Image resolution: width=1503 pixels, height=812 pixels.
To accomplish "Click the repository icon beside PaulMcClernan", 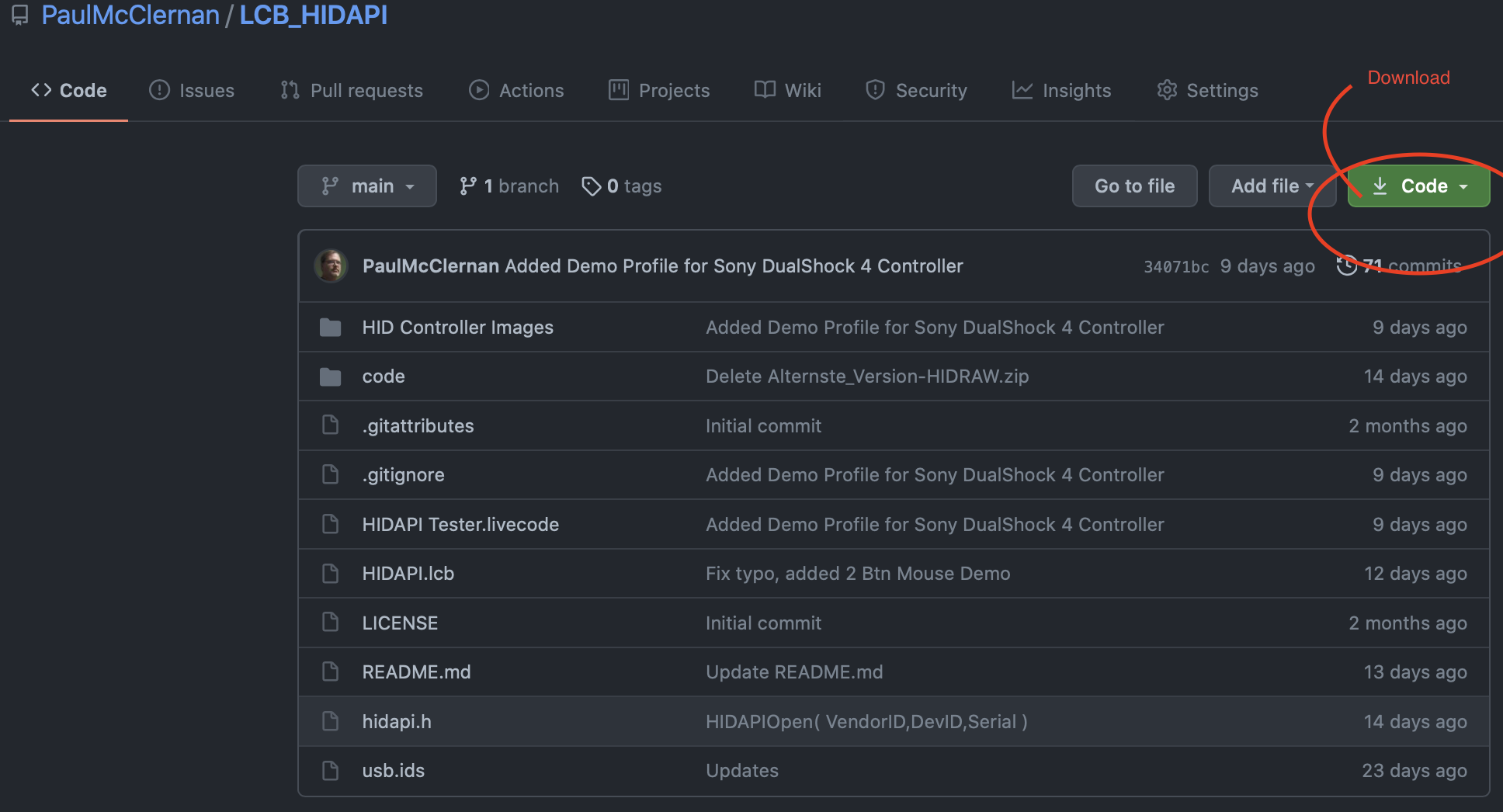I will pos(20,15).
